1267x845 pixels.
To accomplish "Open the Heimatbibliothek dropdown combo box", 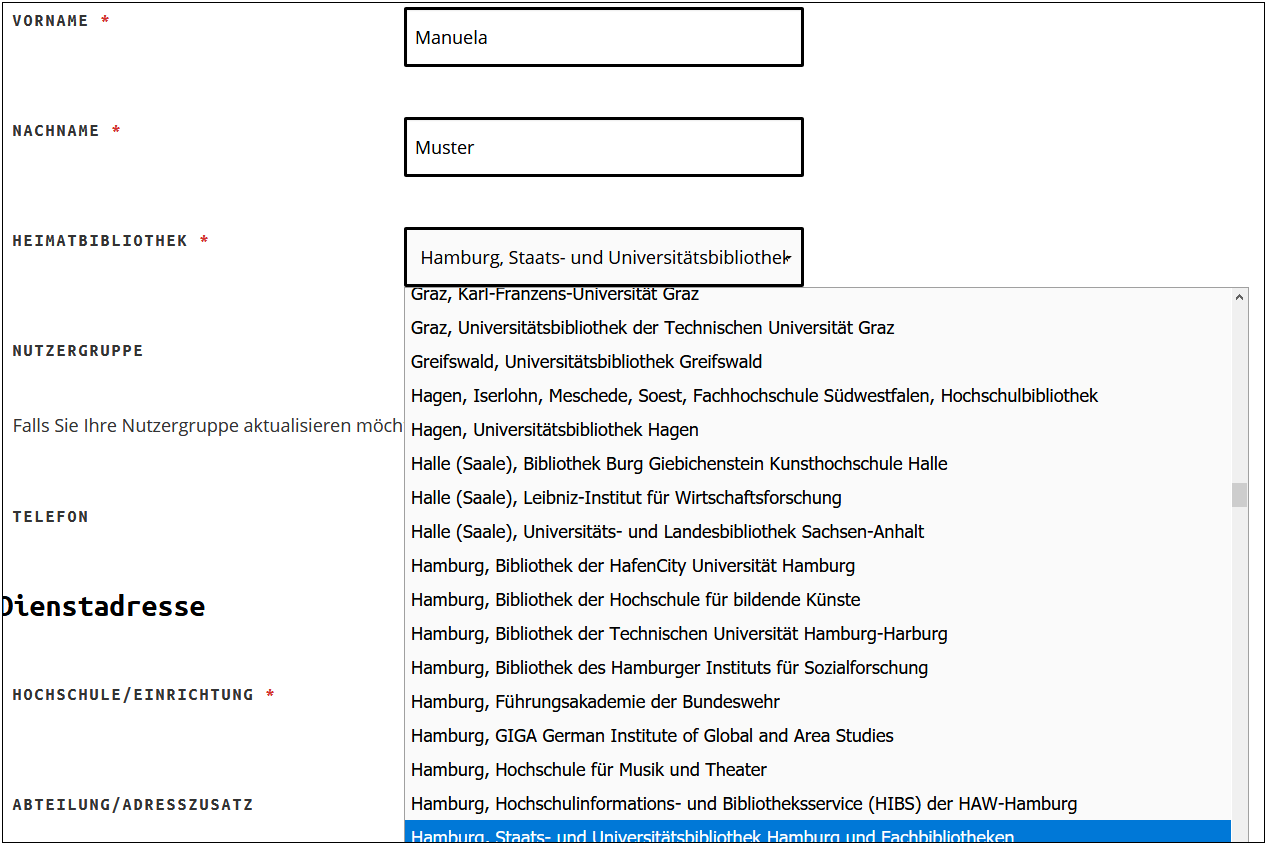I will point(603,257).
